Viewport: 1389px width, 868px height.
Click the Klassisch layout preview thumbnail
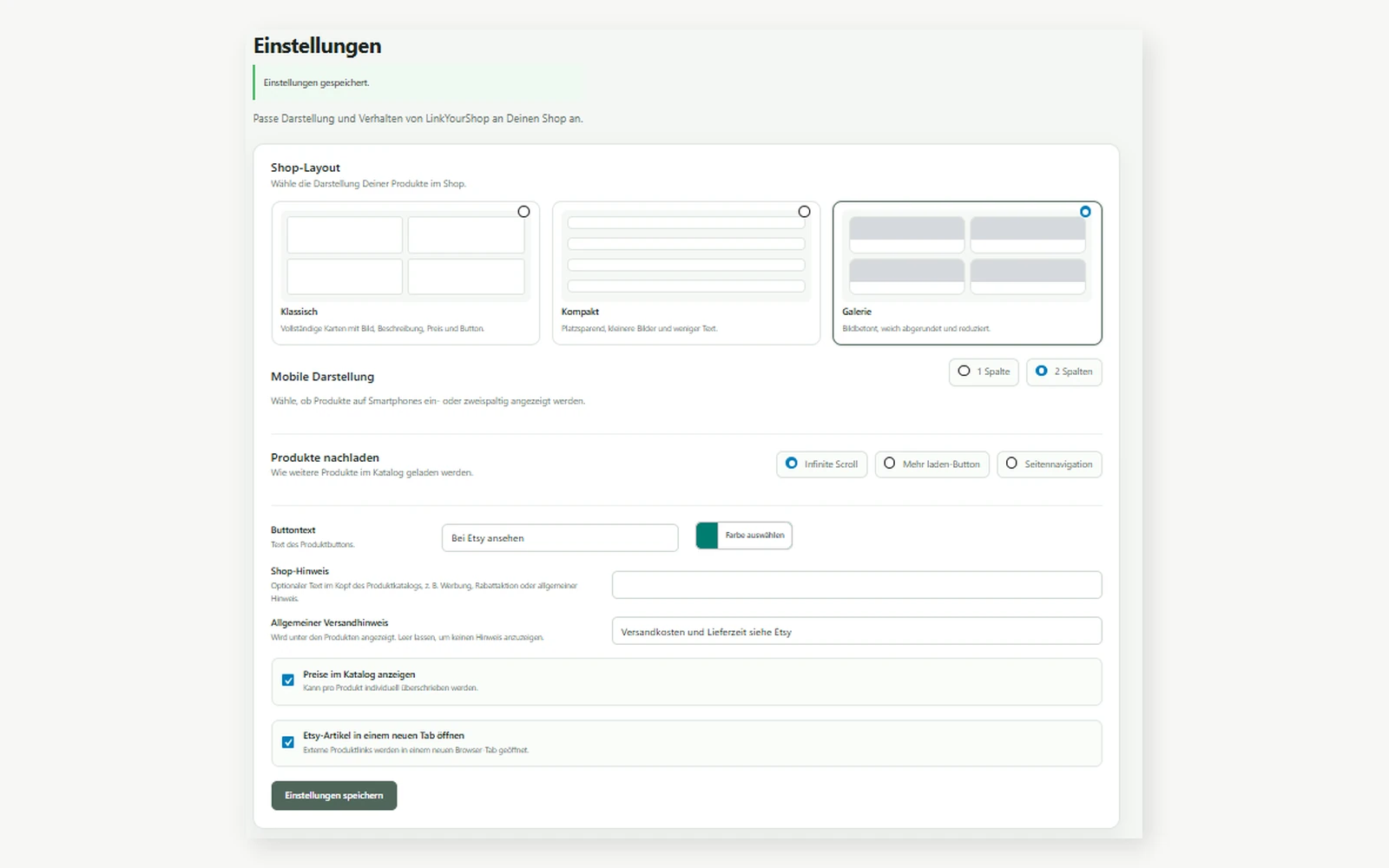[x=405, y=255]
